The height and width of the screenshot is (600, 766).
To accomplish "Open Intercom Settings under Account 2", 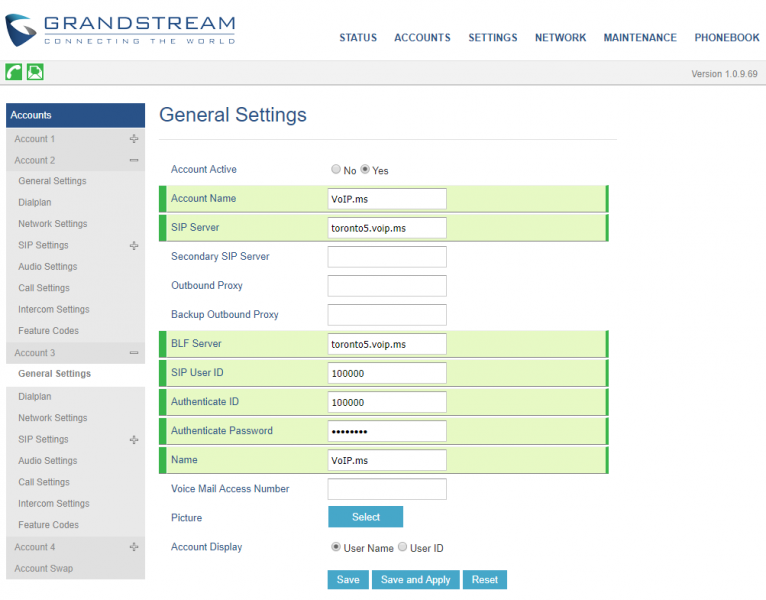I will click(54, 309).
